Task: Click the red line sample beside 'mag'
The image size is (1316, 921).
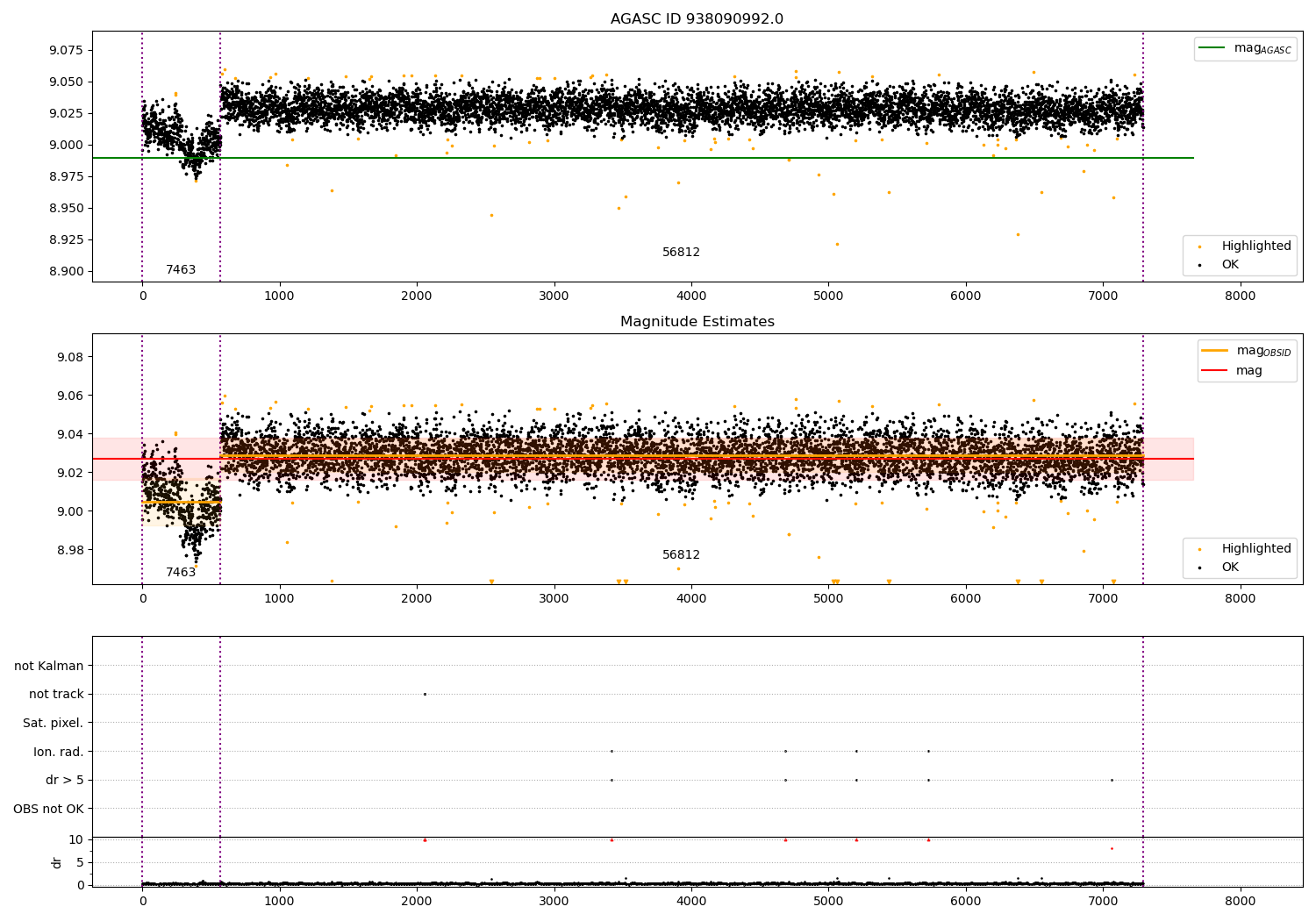Action: (1214, 371)
